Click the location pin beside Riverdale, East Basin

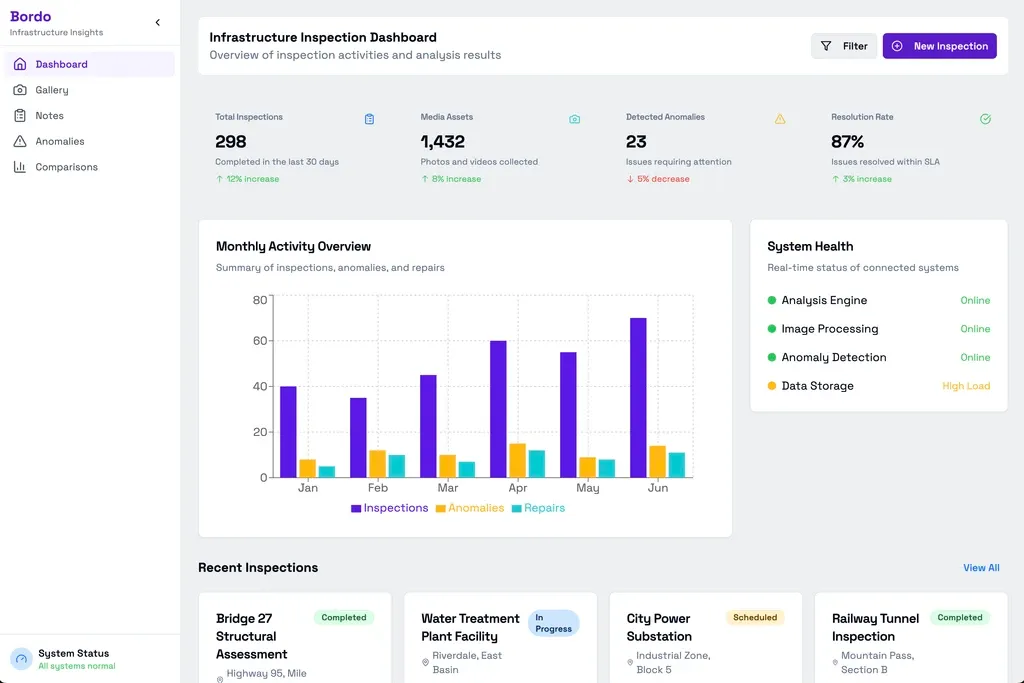(425, 662)
